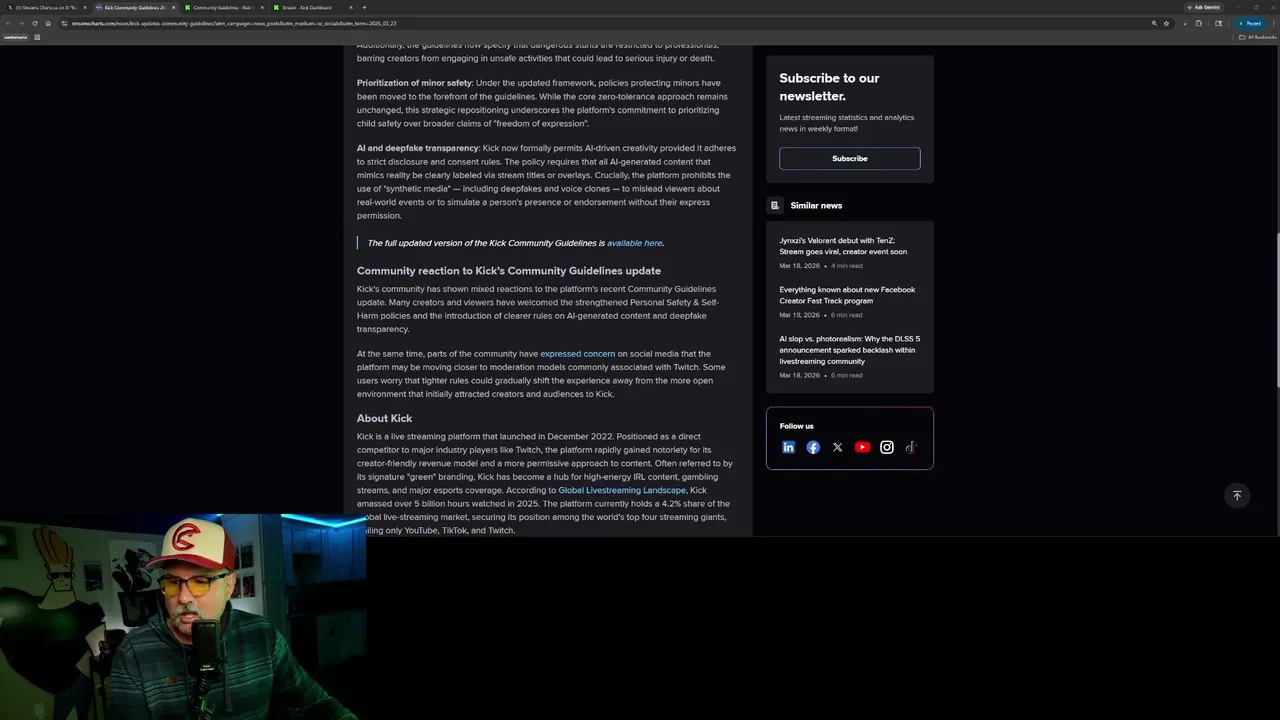The width and height of the screenshot is (1280, 720).
Task: Click 'Mar 19, 2026' date text
Action: 800,315
